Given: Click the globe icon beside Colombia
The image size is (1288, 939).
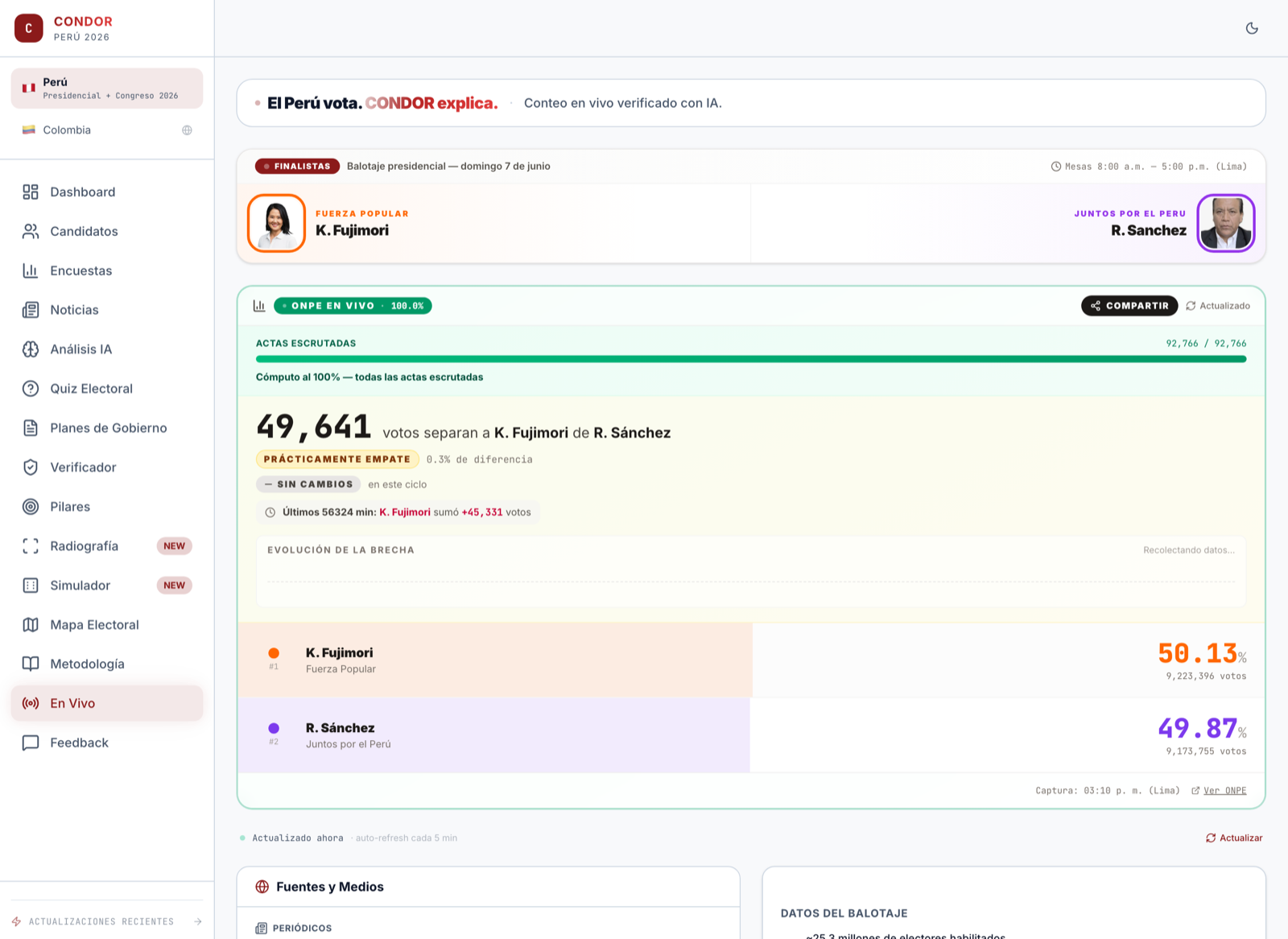Looking at the screenshot, I should tap(187, 130).
